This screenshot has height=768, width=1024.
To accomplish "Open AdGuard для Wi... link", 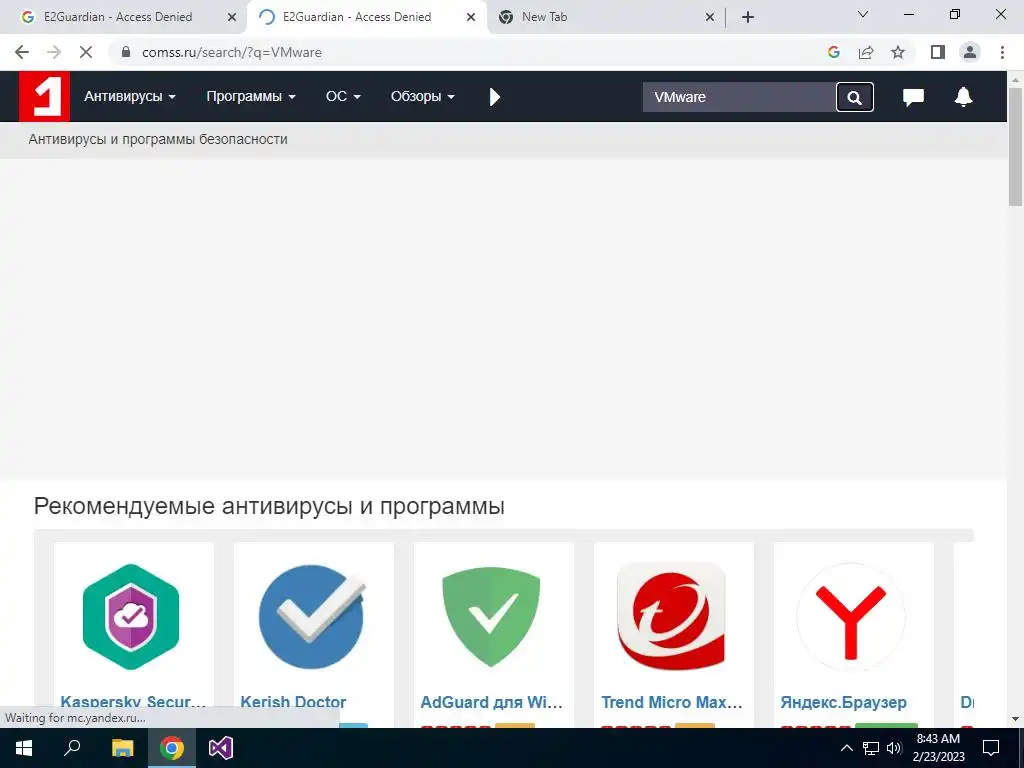I will click(x=492, y=702).
